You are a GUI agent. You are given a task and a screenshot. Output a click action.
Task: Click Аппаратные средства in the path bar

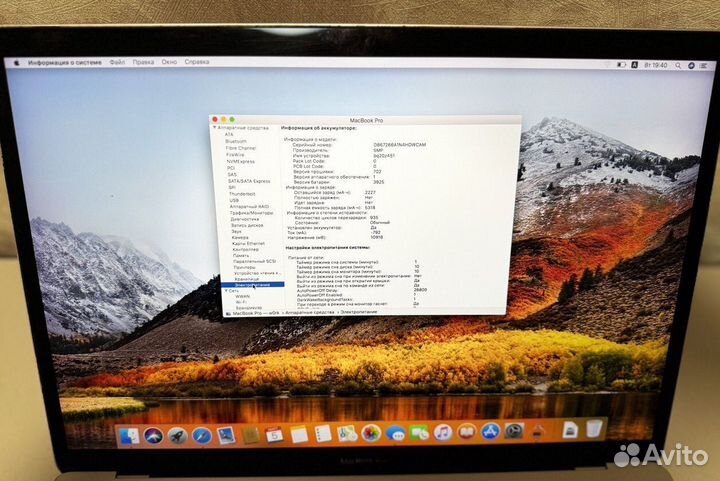coord(310,312)
